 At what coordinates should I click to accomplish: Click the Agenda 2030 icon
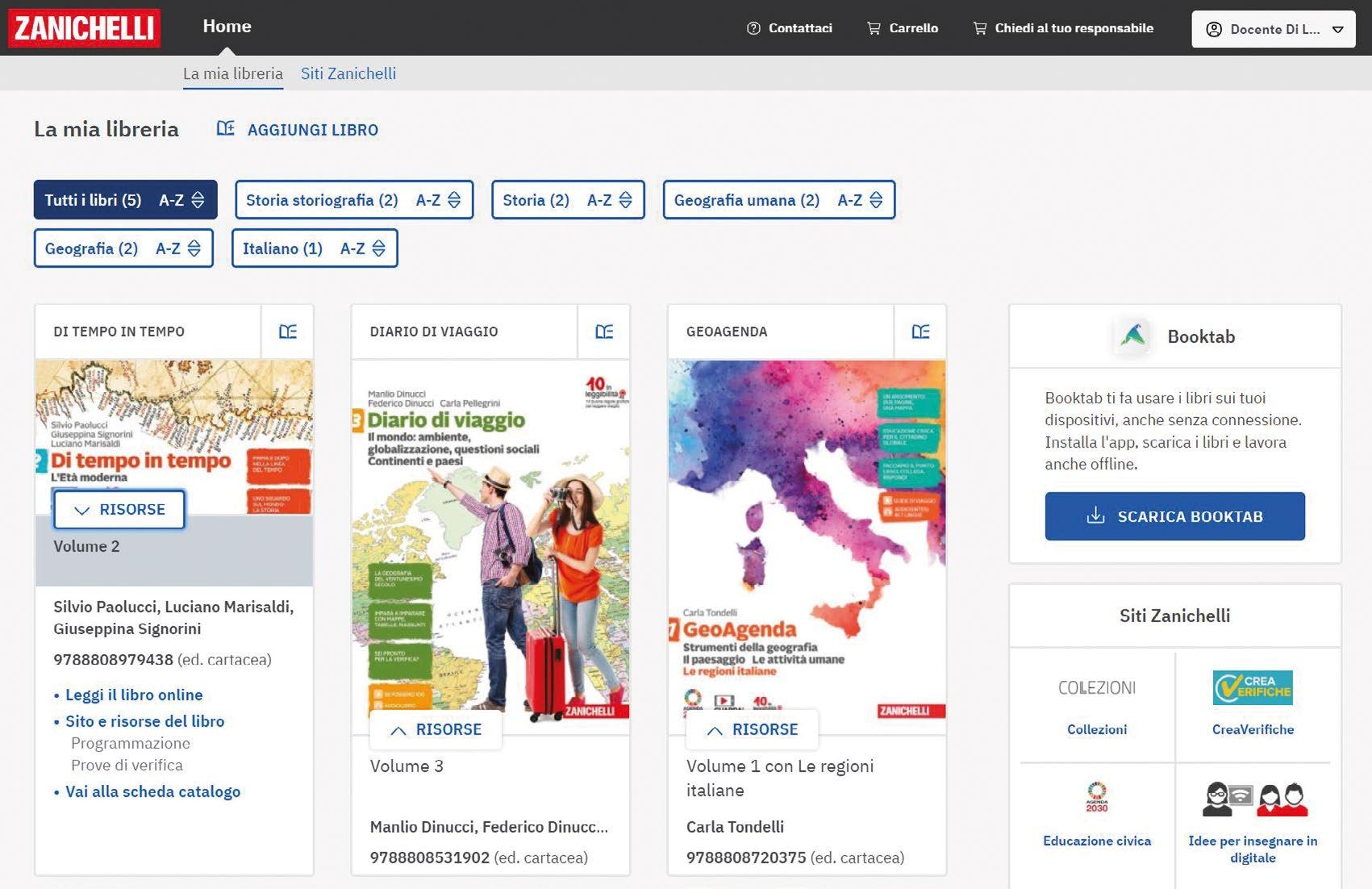pos(1097,797)
